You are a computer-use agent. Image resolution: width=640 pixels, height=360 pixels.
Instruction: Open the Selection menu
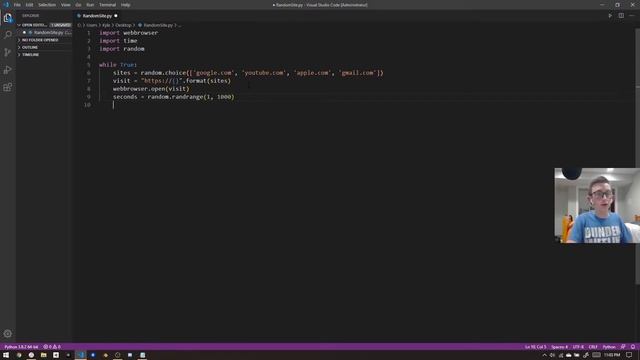[47, 5]
